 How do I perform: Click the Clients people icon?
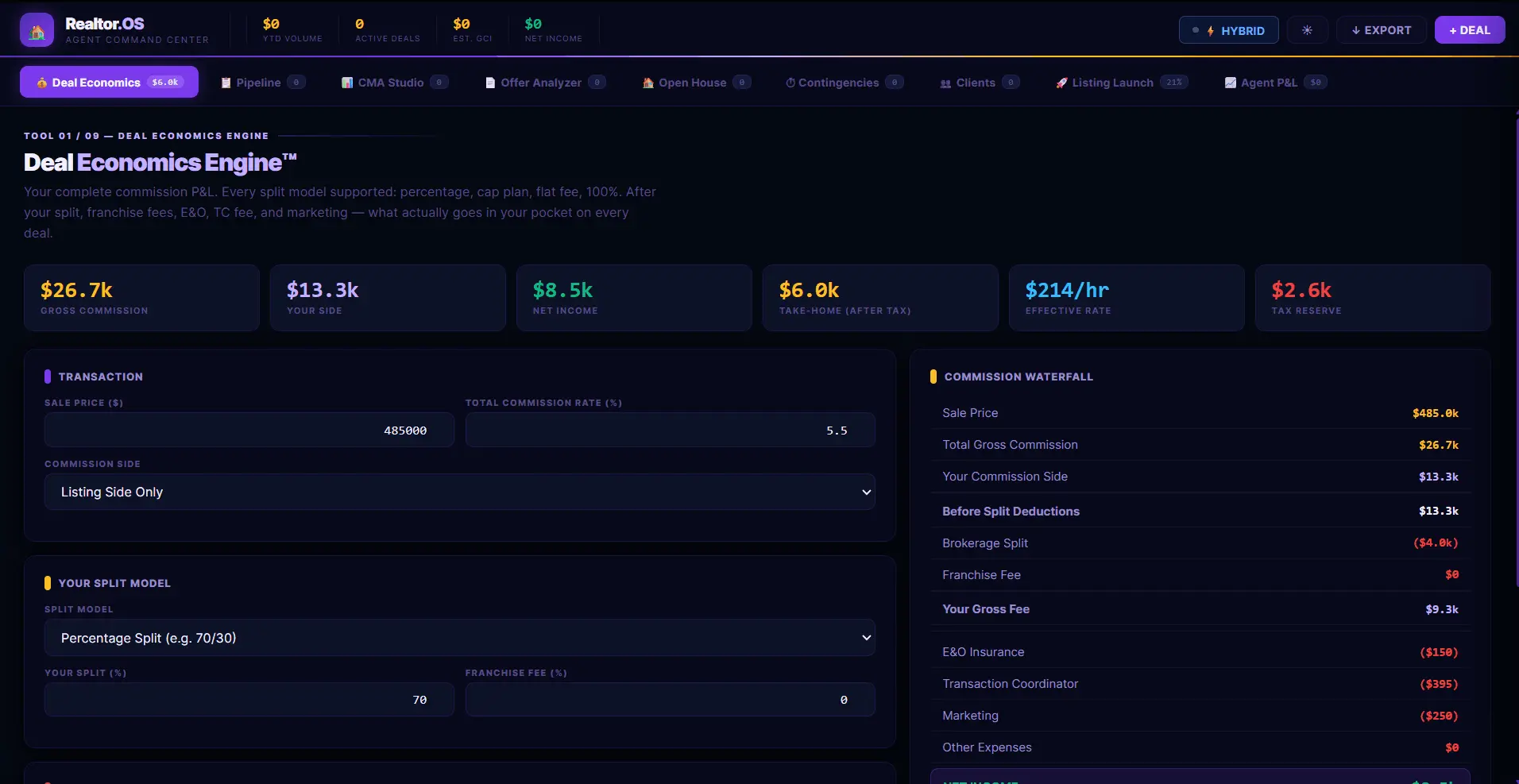point(945,83)
